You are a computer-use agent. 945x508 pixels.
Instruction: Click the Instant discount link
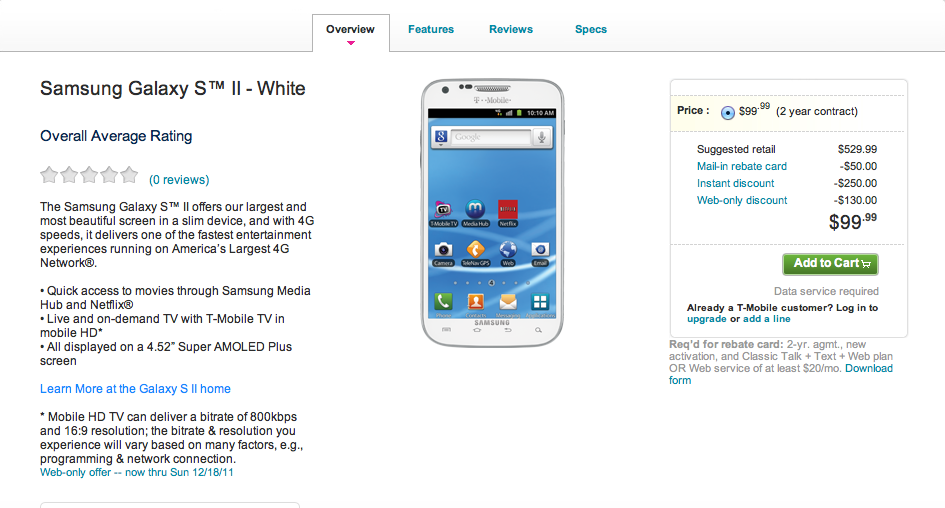[x=735, y=183]
